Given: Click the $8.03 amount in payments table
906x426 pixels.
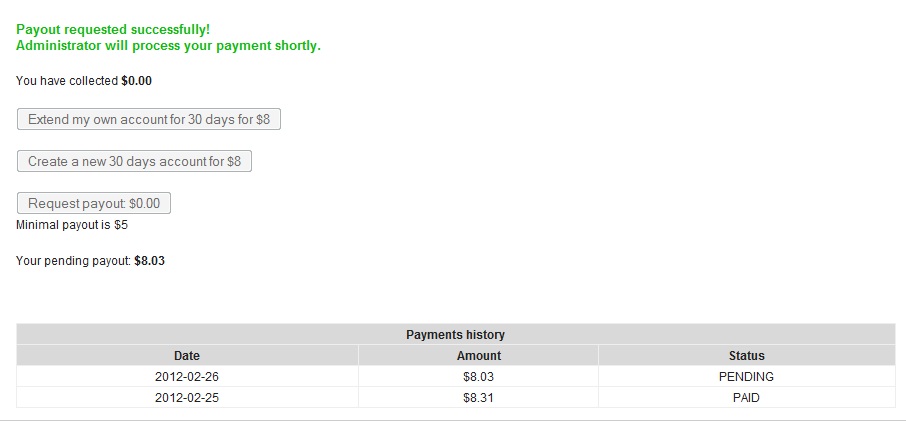Looking at the screenshot, I should 478,377.
